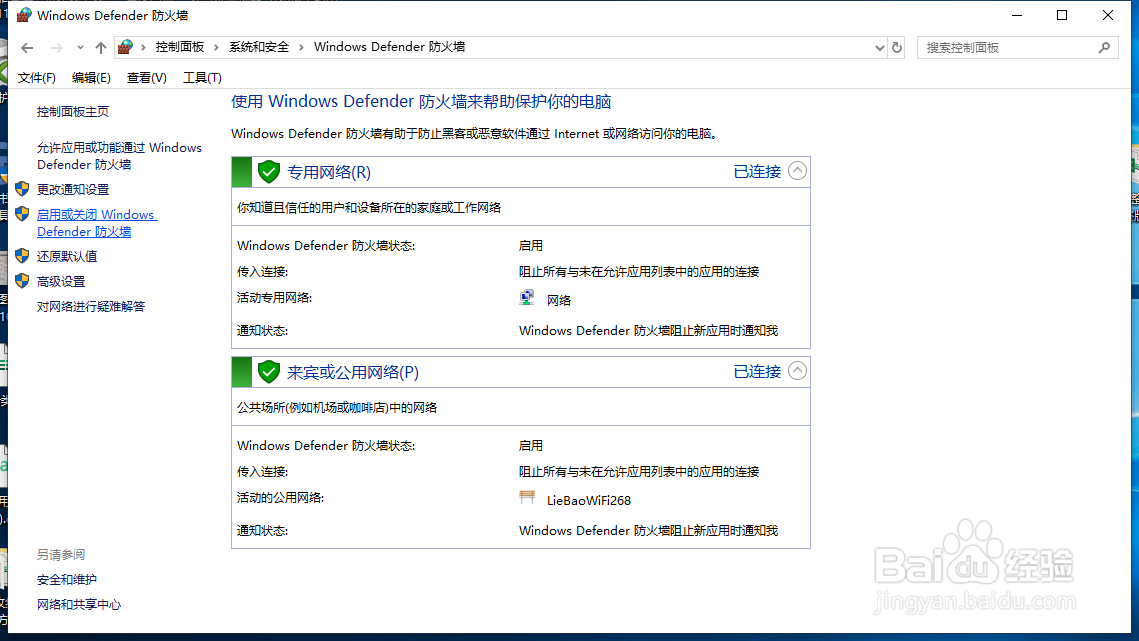Click the firewall icon in the address bar
This screenshot has width=1139, height=641.
coord(126,47)
